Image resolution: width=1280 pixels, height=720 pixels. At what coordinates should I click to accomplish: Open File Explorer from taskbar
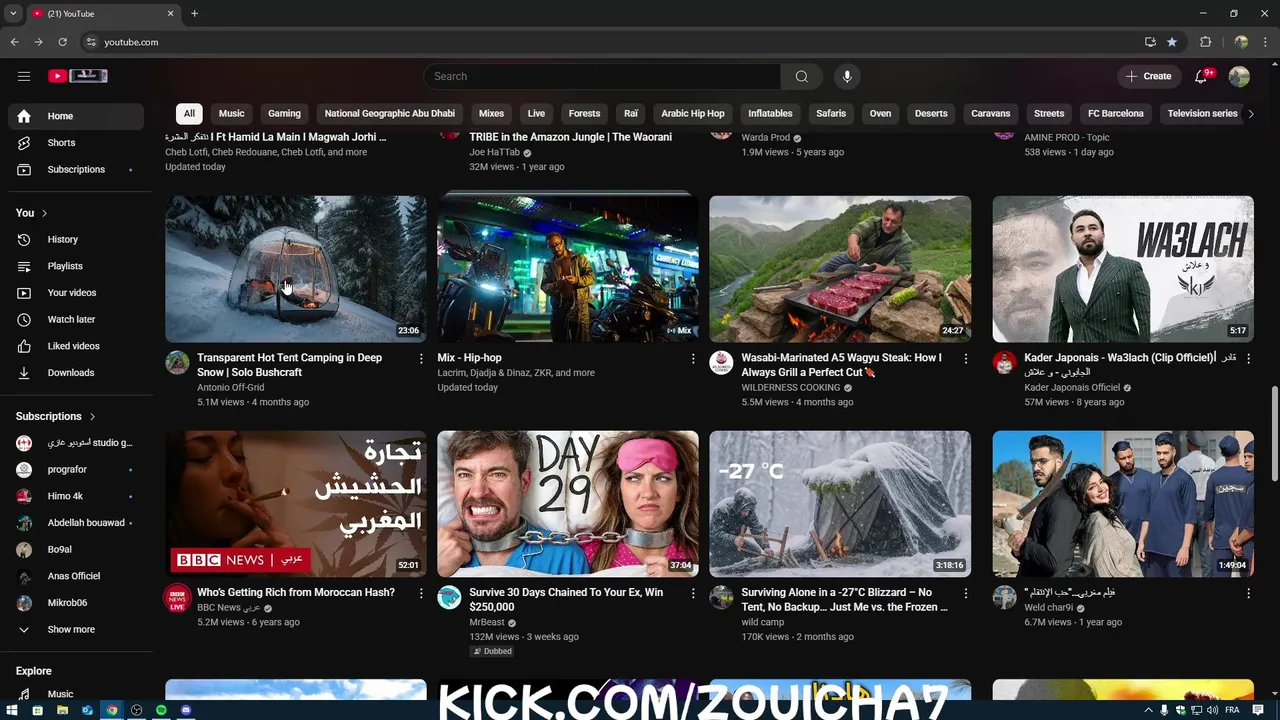pos(62,710)
